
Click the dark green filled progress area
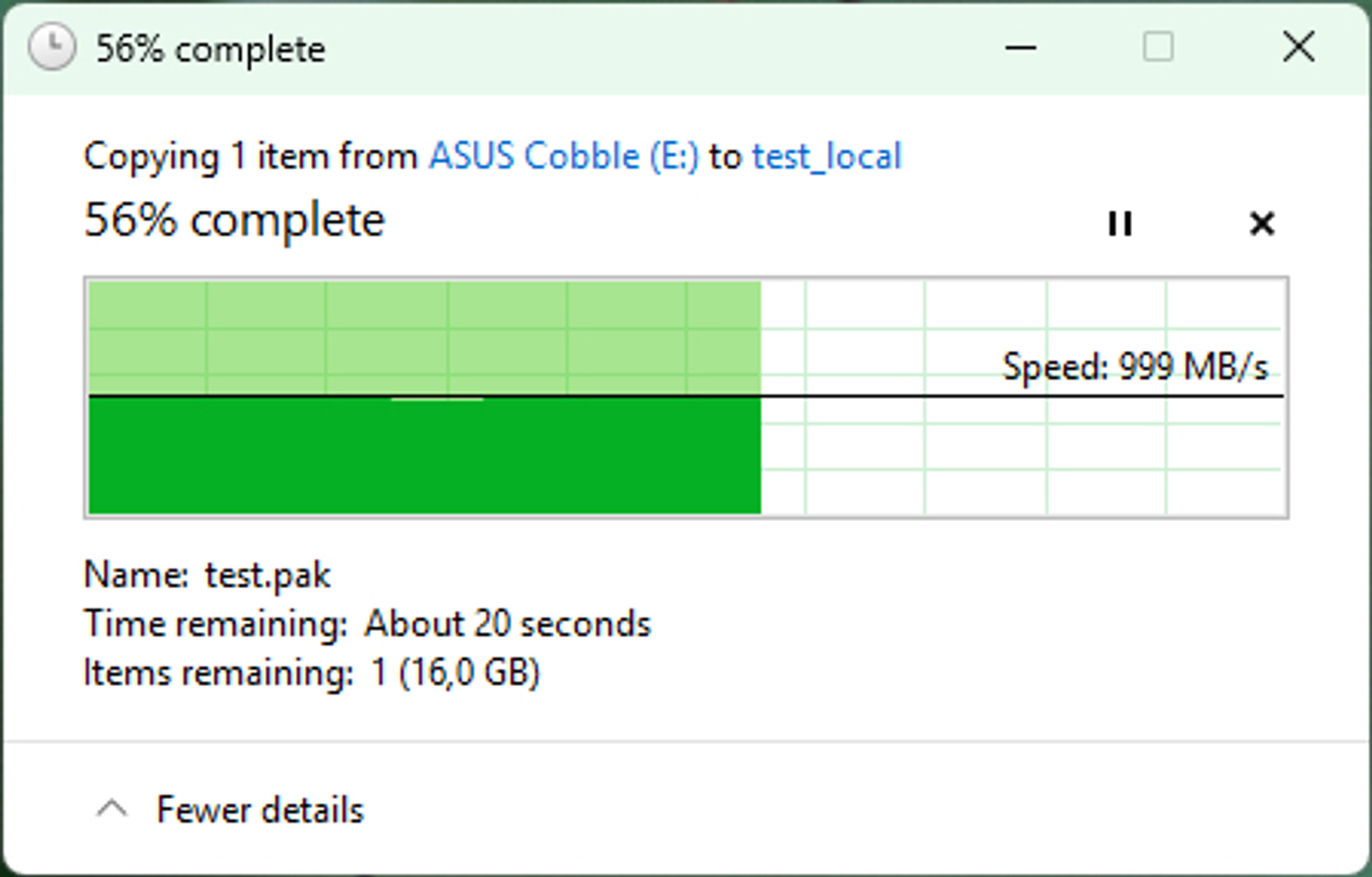pyautogui.click(x=424, y=455)
